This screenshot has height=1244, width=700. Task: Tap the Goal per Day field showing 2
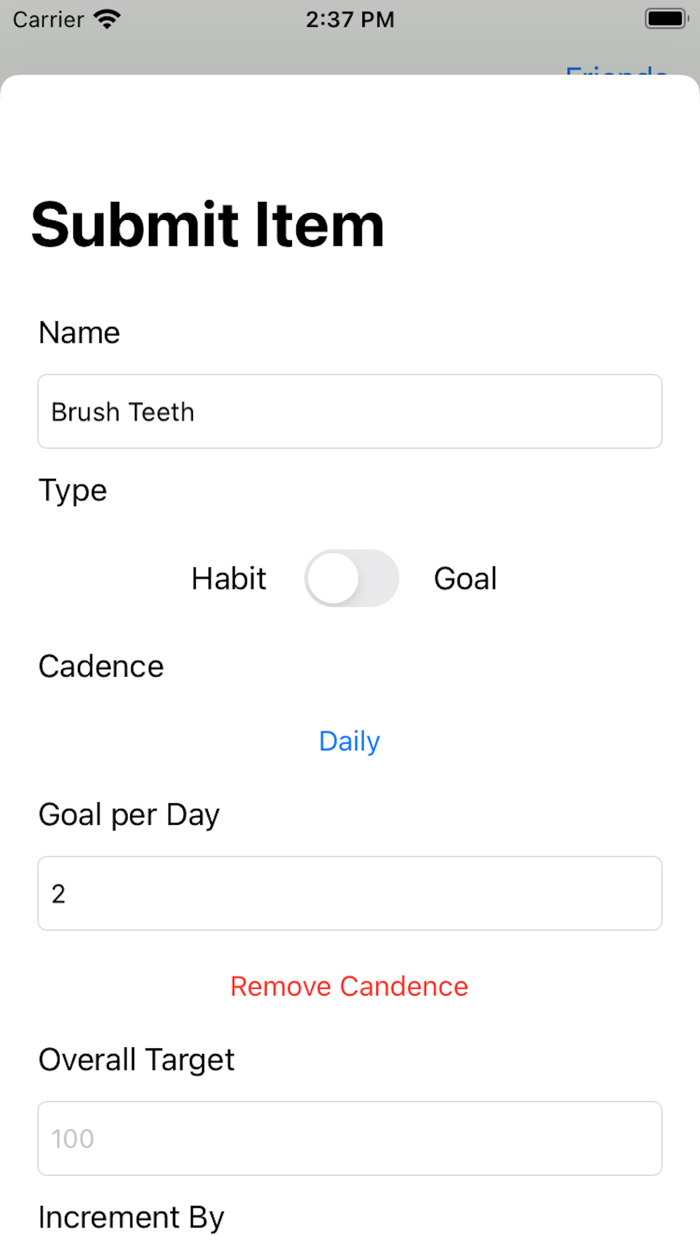[x=350, y=893]
